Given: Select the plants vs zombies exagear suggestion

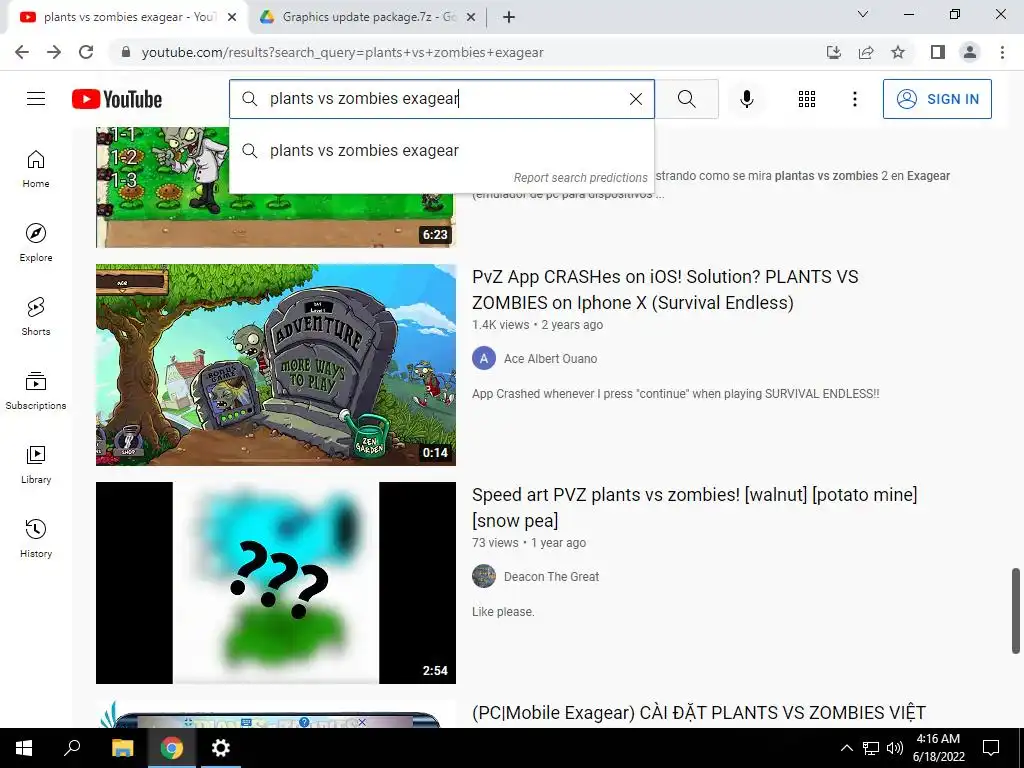Looking at the screenshot, I should tap(442, 150).
